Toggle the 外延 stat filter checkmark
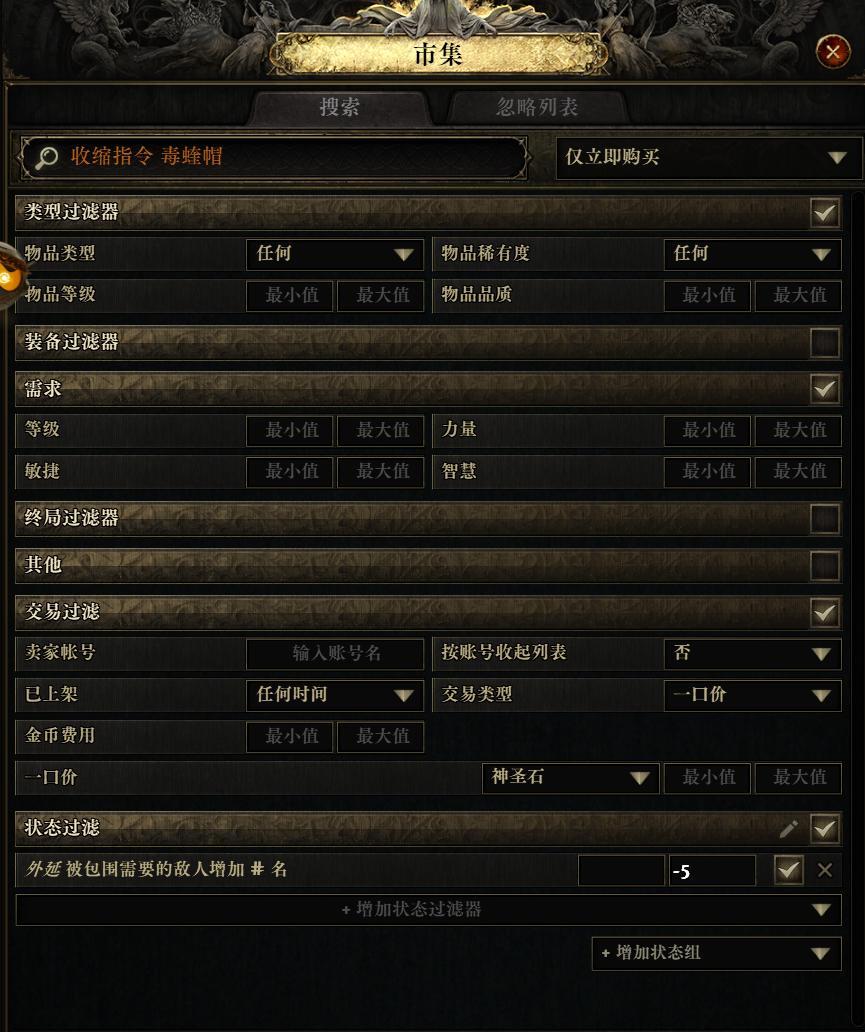 [788, 870]
